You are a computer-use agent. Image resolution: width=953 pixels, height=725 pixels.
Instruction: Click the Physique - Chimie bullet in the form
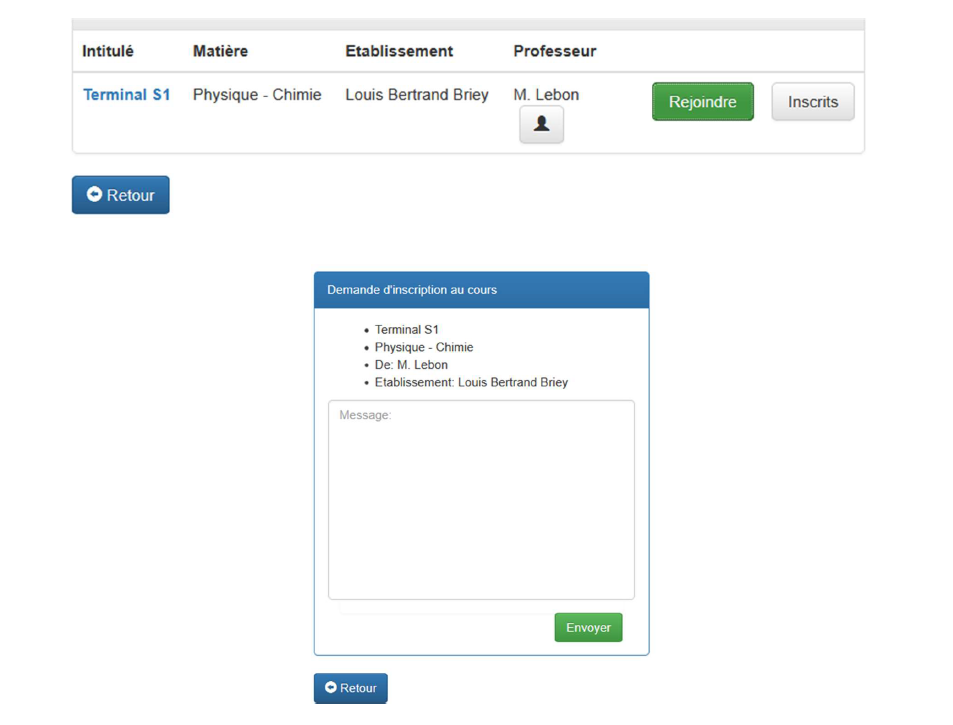coord(424,347)
